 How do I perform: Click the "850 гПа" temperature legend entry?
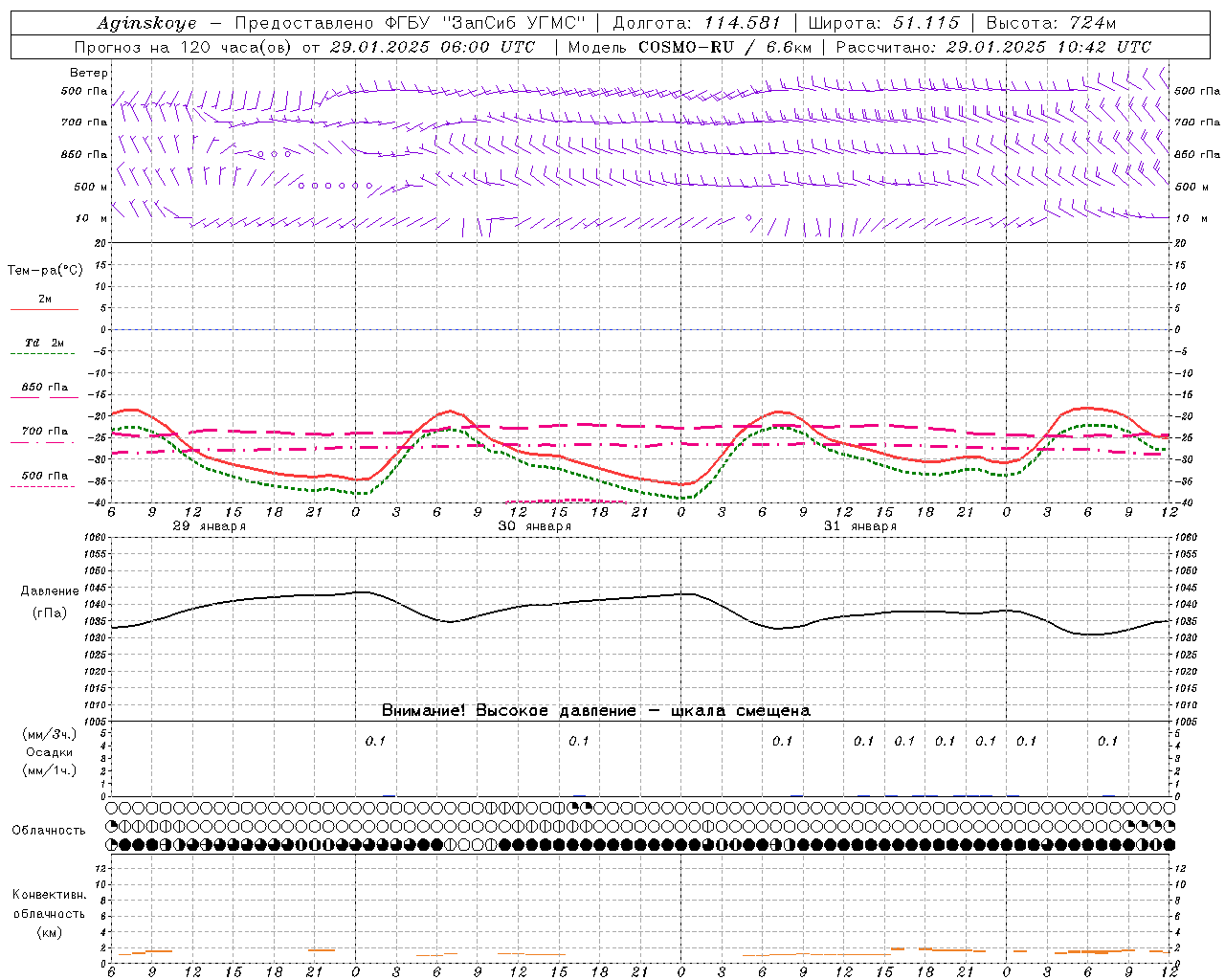point(45,388)
